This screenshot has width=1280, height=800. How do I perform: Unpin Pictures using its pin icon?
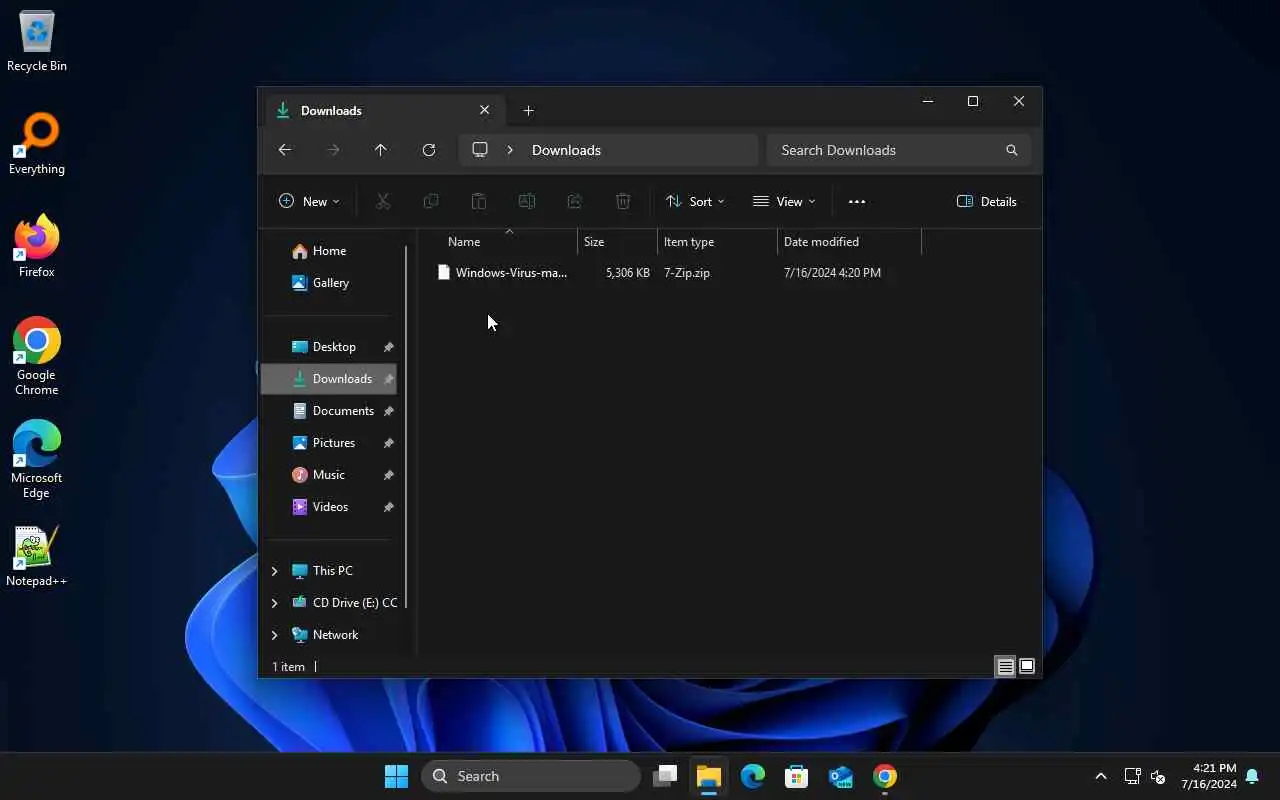pyautogui.click(x=388, y=443)
